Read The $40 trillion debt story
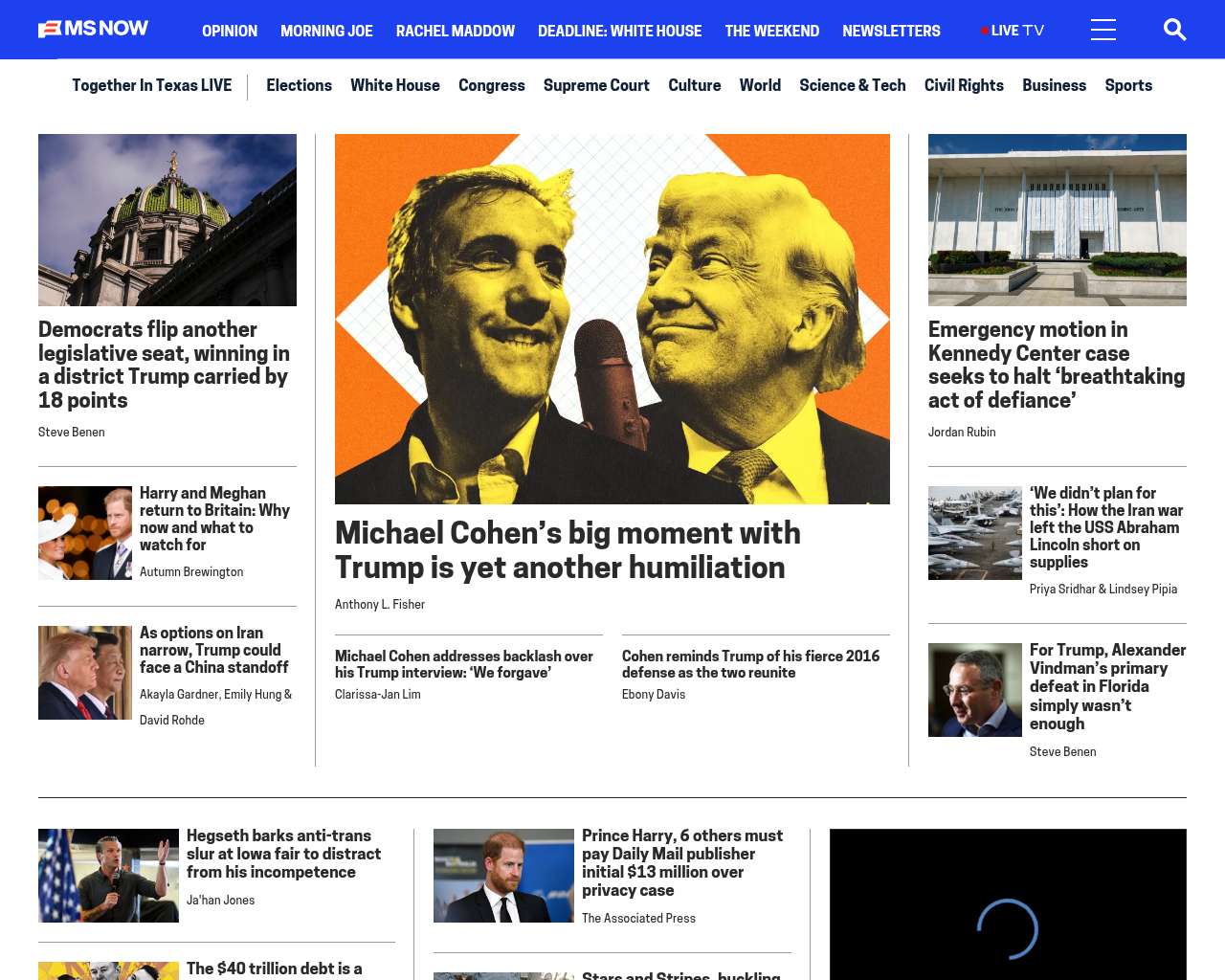Screen dimensions: 1225x980 click(275, 969)
